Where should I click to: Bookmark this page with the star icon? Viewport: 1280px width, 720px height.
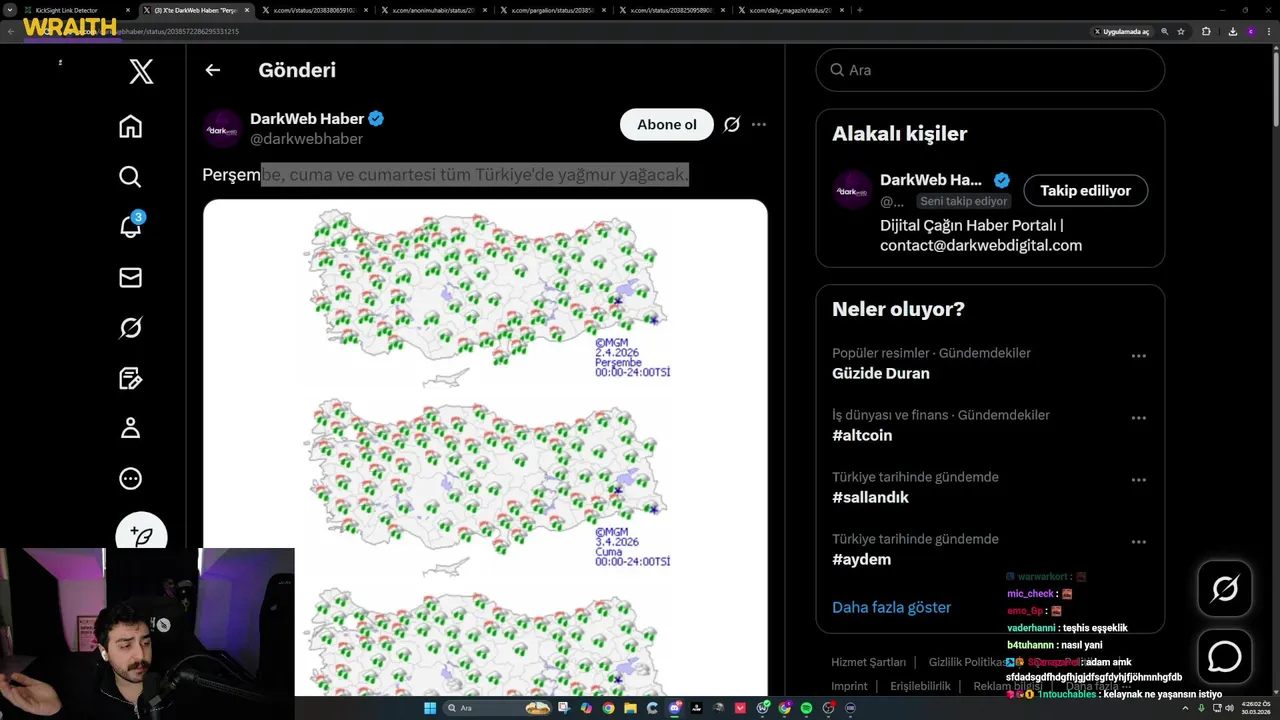point(1181,32)
